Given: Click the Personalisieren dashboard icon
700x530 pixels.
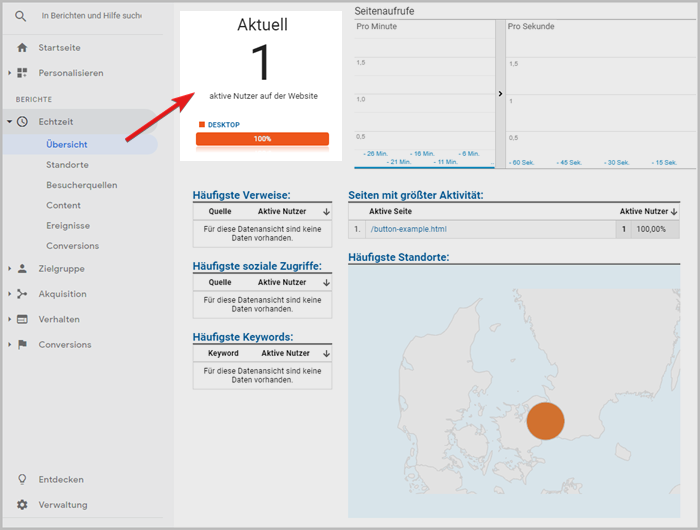Looking at the screenshot, I should (22, 73).
